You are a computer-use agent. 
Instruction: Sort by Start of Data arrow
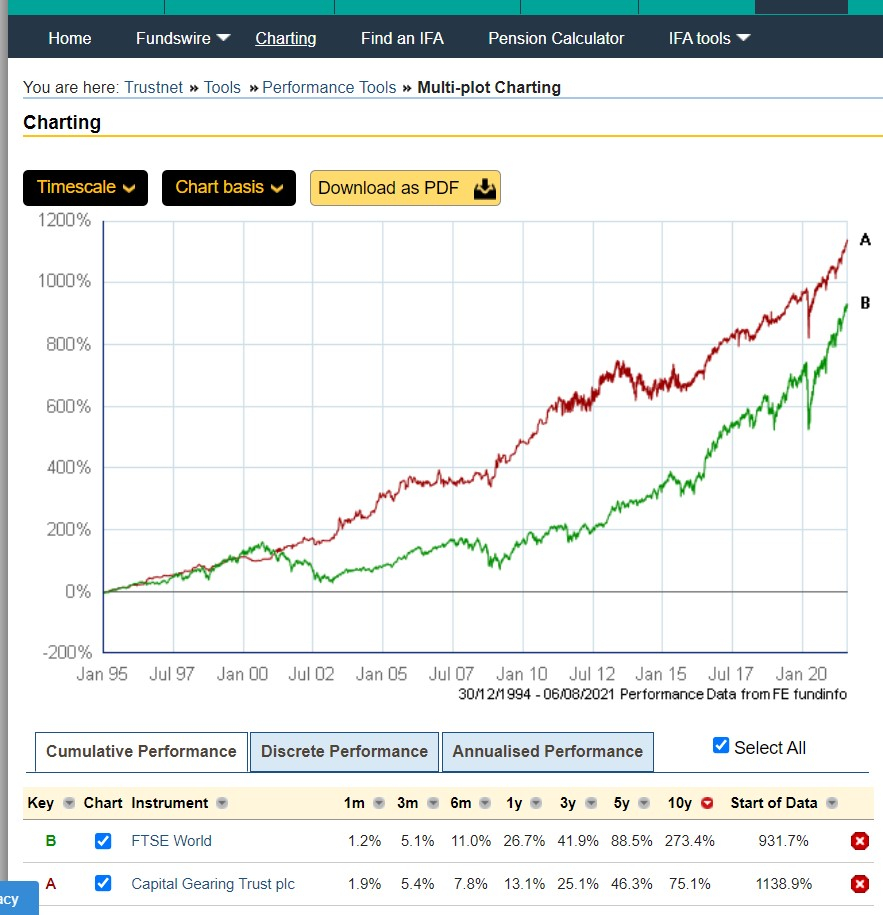point(832,803)
